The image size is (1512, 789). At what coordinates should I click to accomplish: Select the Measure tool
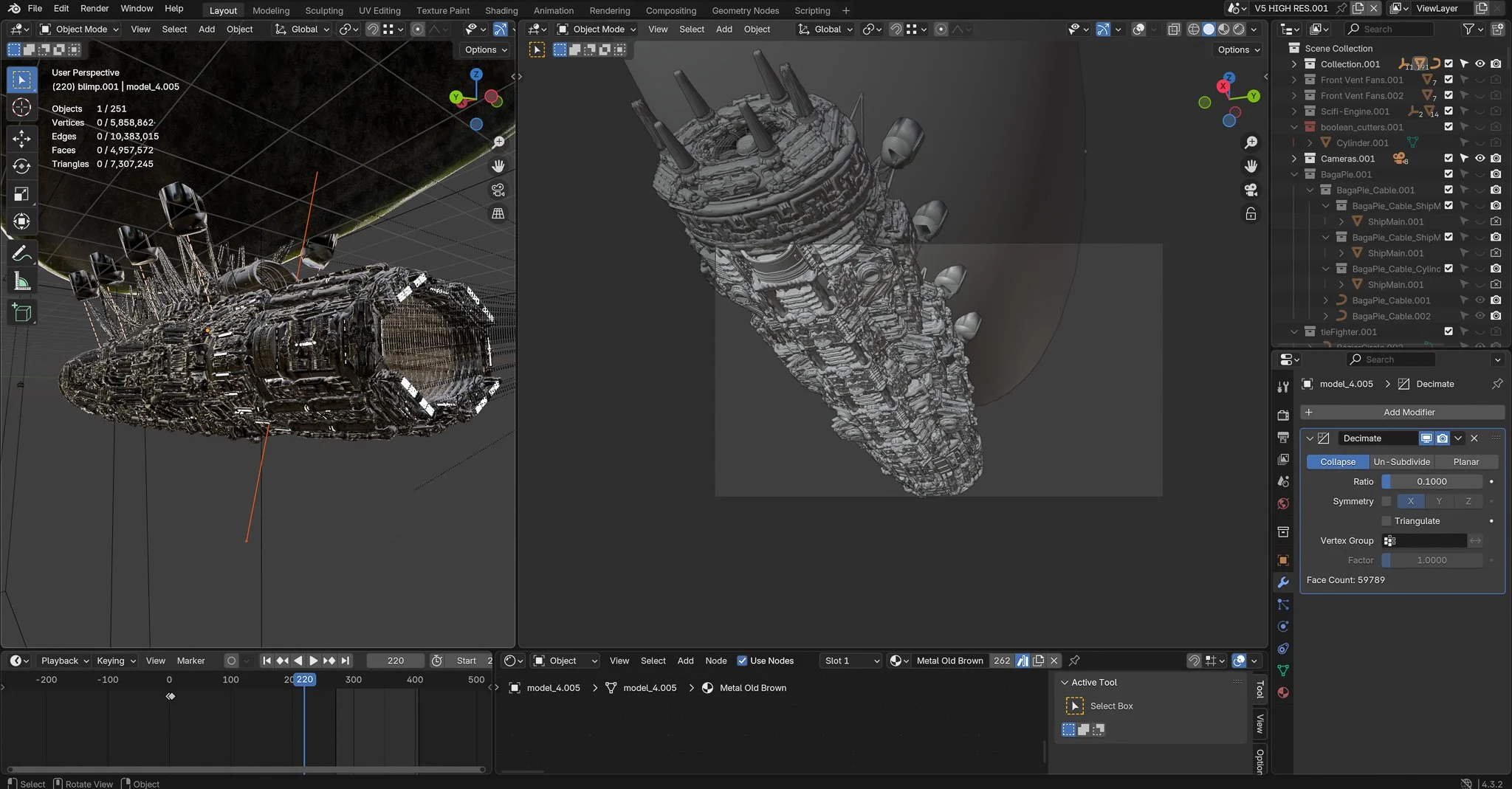pyautogui.click(x=21, y=282)
